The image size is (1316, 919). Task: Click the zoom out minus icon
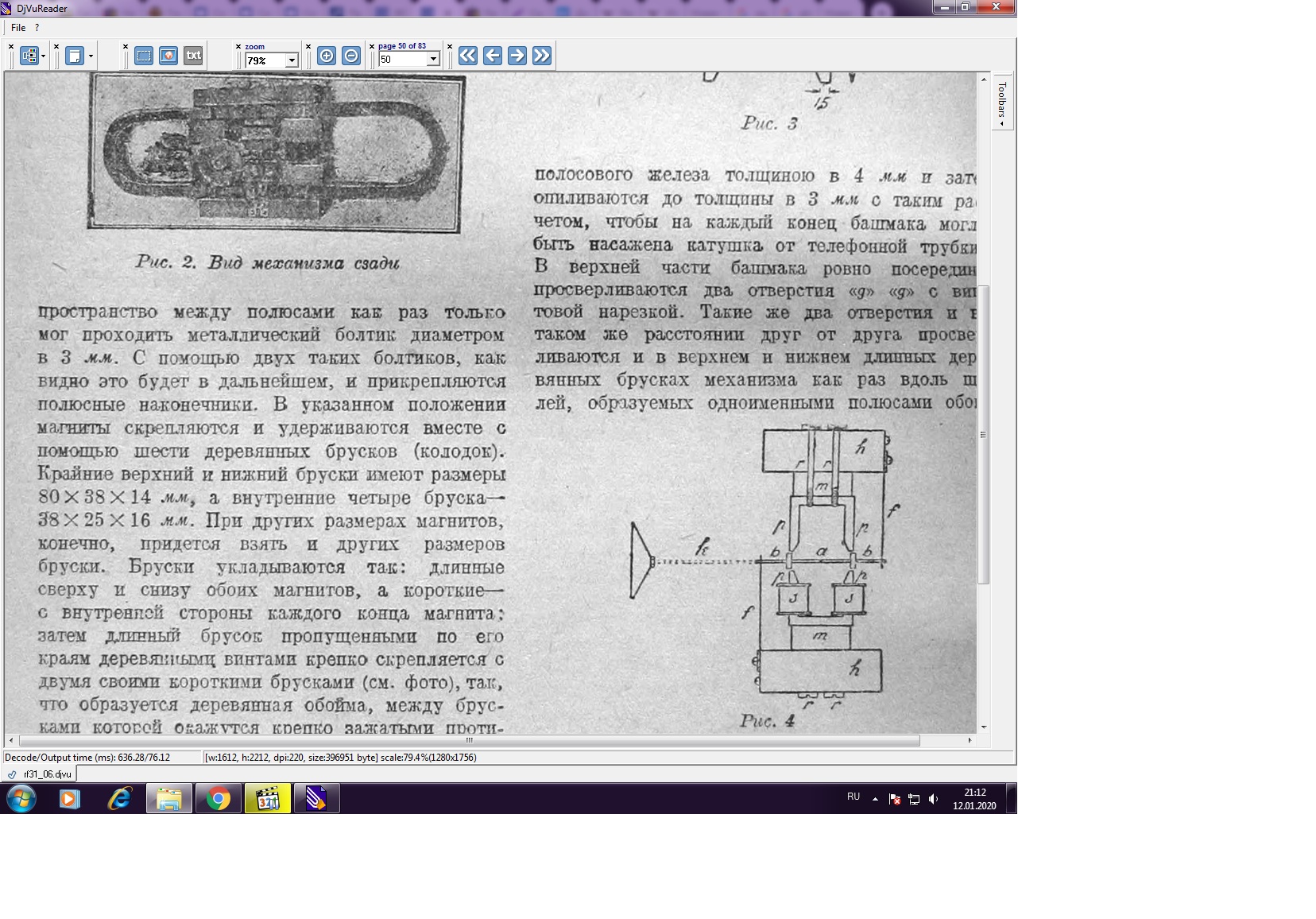351,56
